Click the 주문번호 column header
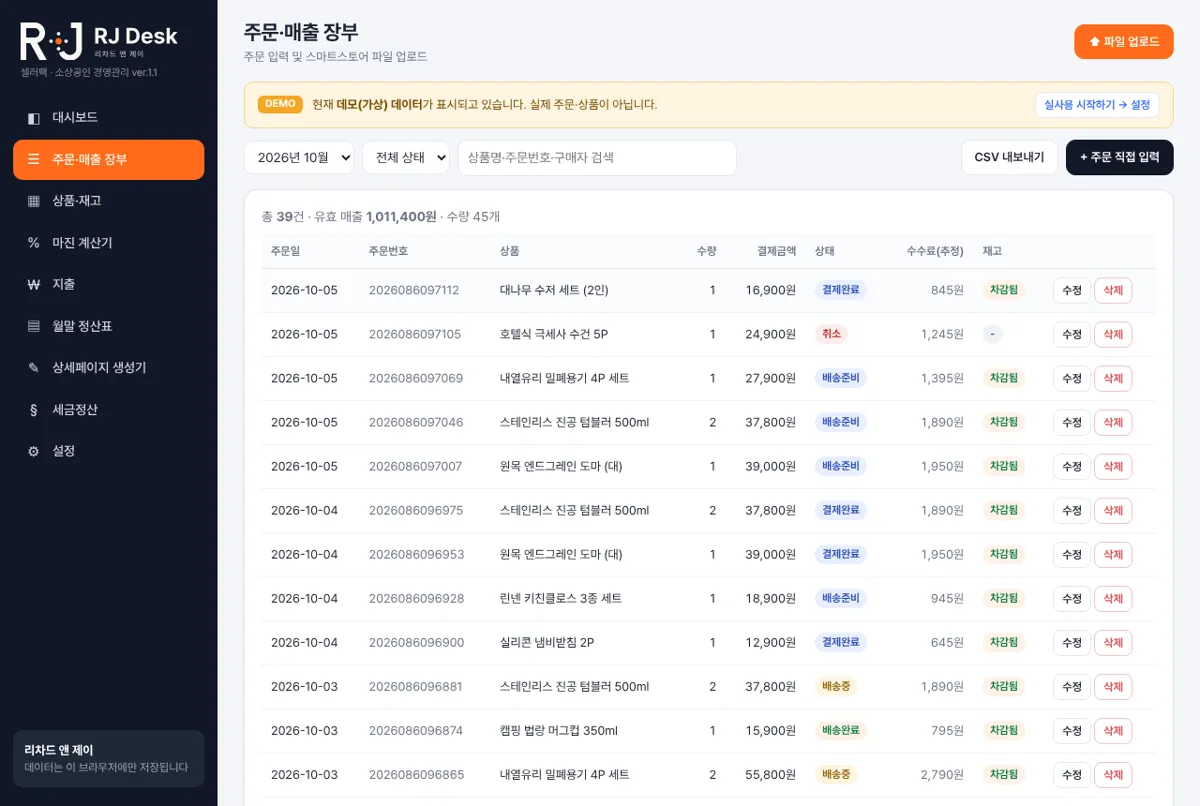This screenshot has width=1200, height=806. tap(388, 251)
